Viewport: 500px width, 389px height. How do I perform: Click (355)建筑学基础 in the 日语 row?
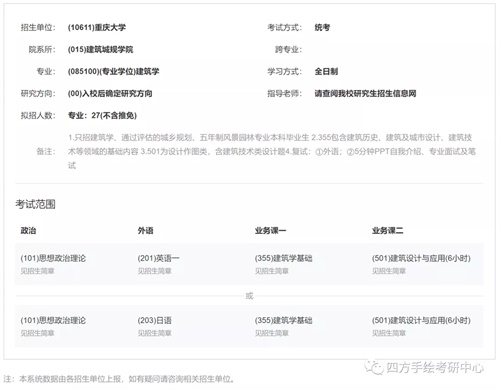pos(284,320)
